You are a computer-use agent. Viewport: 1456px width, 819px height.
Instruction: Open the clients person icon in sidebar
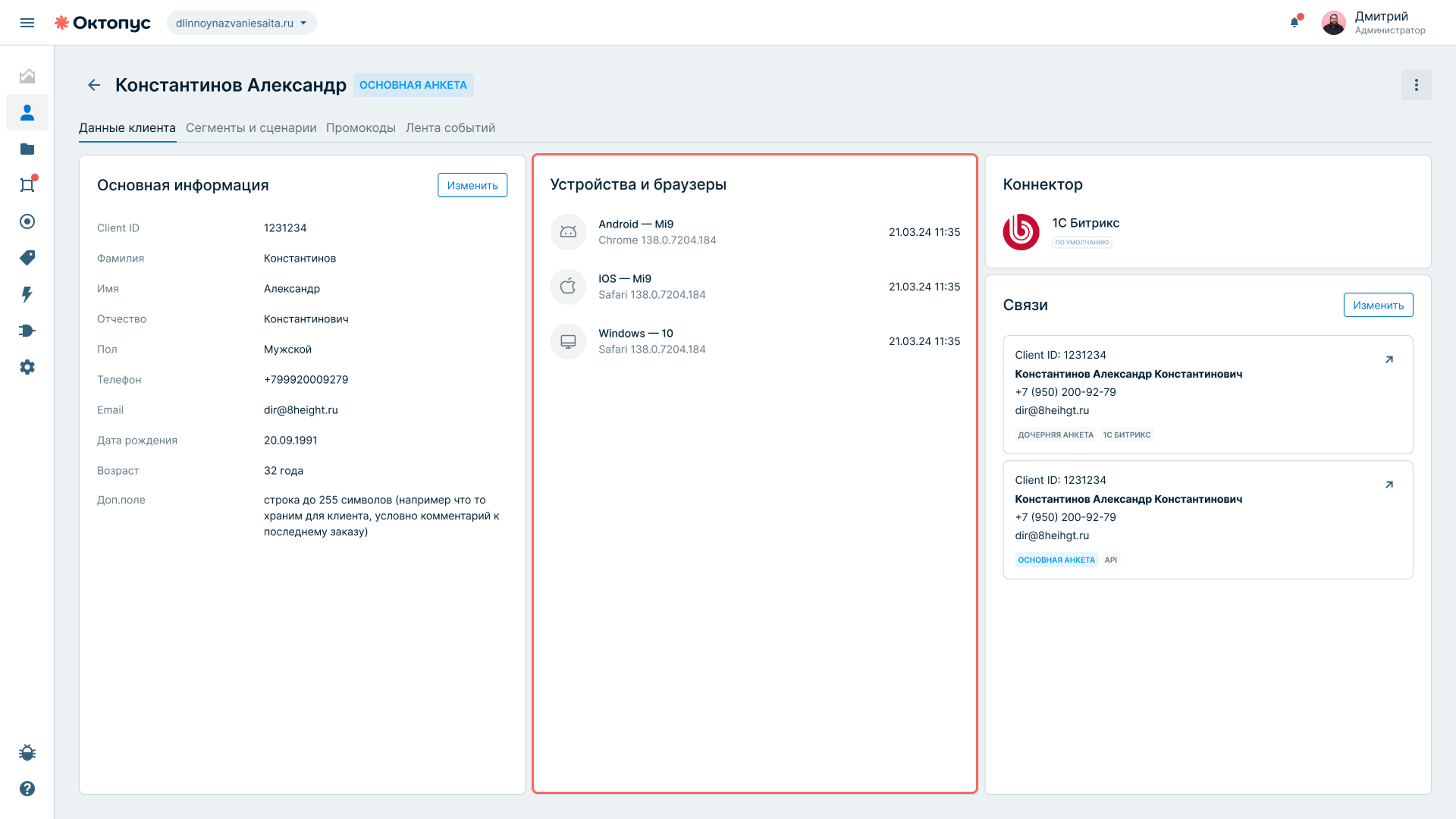click(x=27, y=112)
